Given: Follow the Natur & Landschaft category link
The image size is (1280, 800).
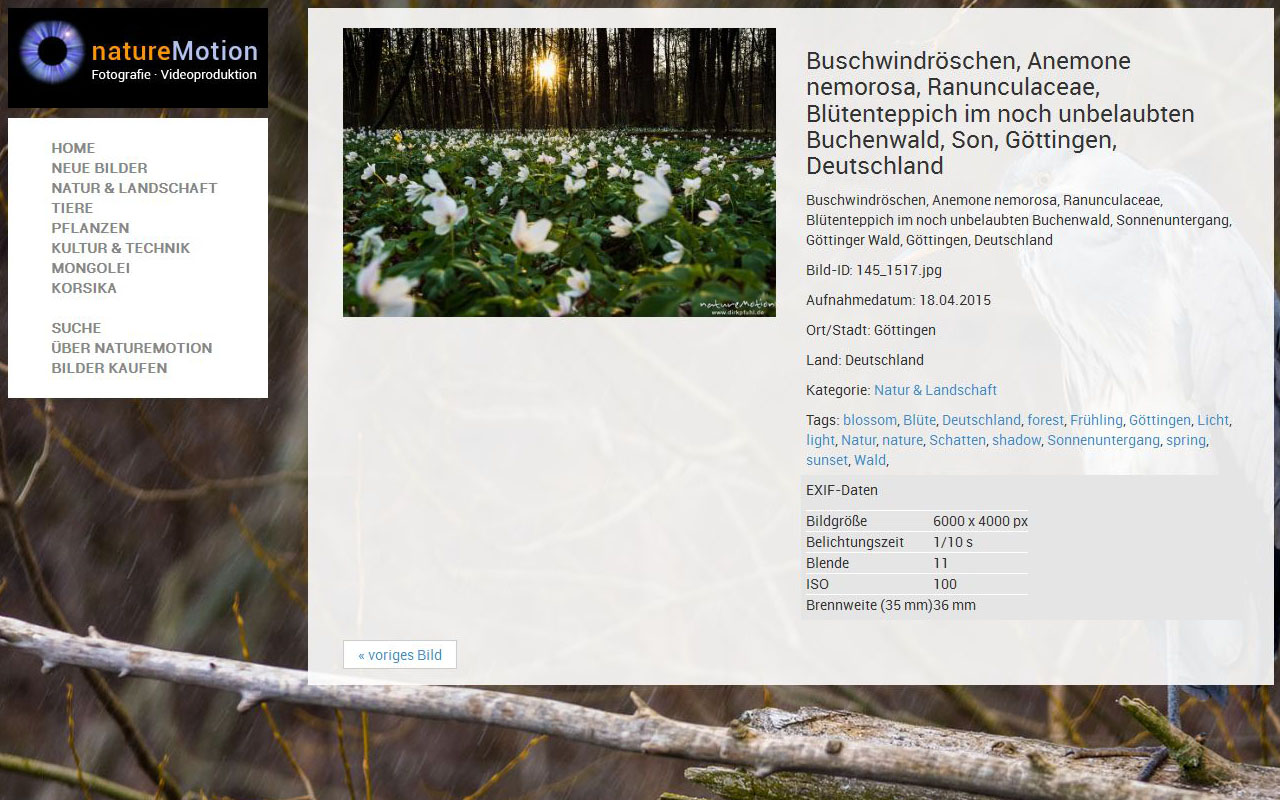Looking at the screenshot, I should [935, 390].
